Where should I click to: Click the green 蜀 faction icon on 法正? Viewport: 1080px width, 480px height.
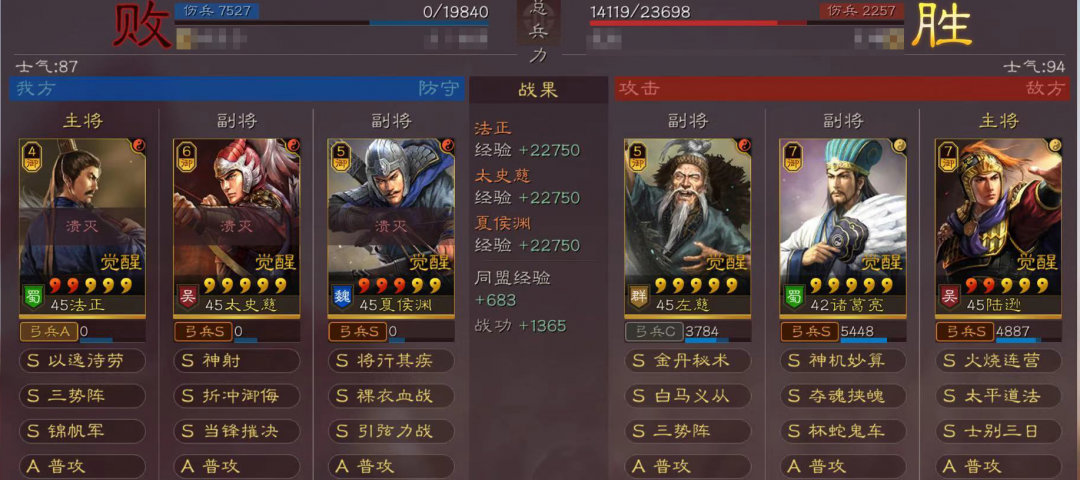34,298
